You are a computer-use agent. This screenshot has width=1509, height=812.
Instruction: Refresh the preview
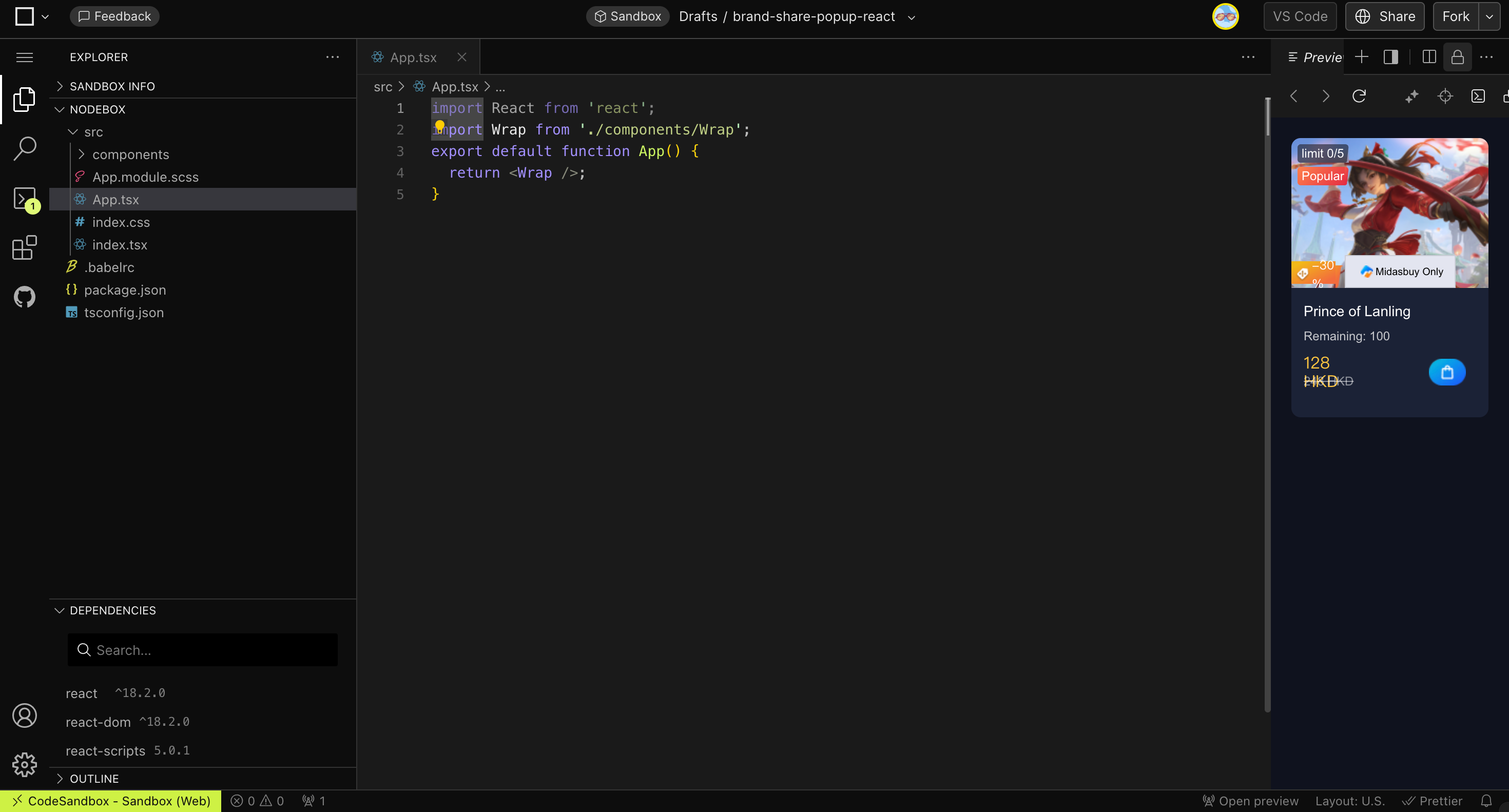1359,95
